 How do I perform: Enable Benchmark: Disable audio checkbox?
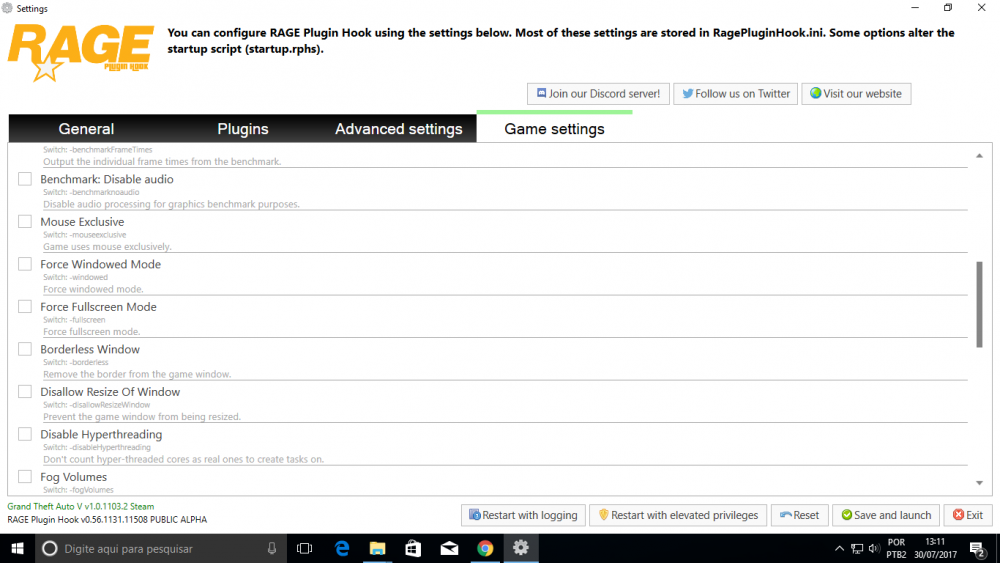[x=25, y=179]
